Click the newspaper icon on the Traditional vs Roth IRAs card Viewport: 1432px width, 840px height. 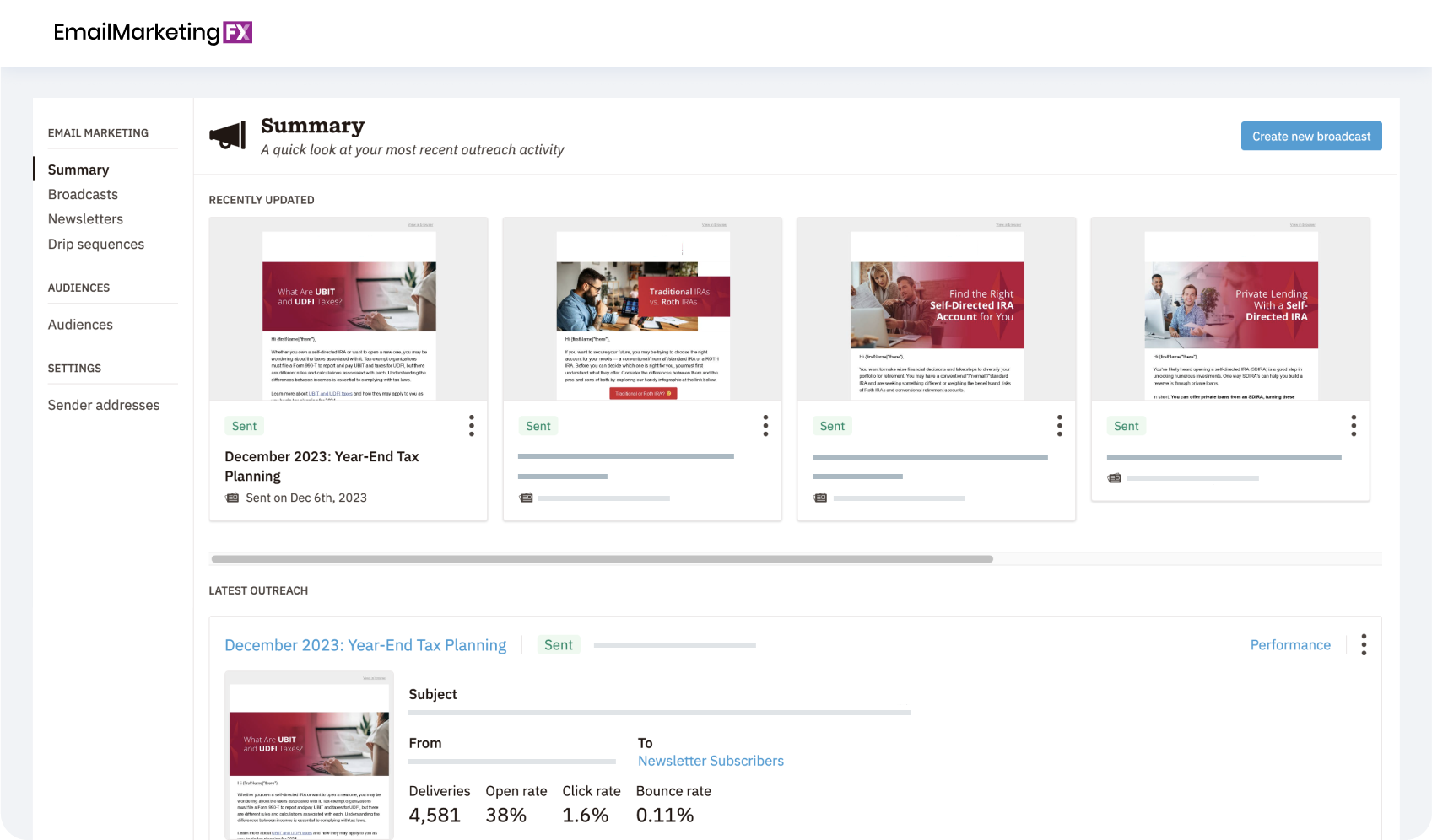coord(526,498)
